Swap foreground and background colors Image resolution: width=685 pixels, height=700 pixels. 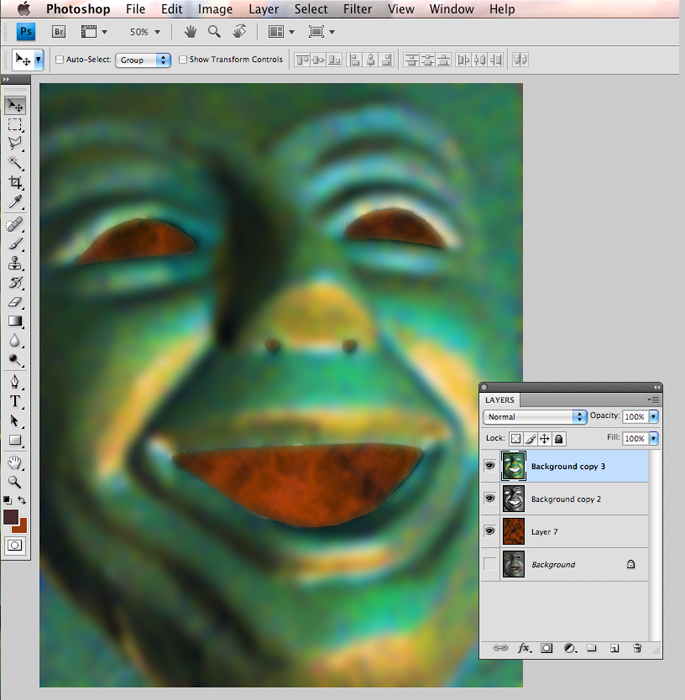click(22, 500)
